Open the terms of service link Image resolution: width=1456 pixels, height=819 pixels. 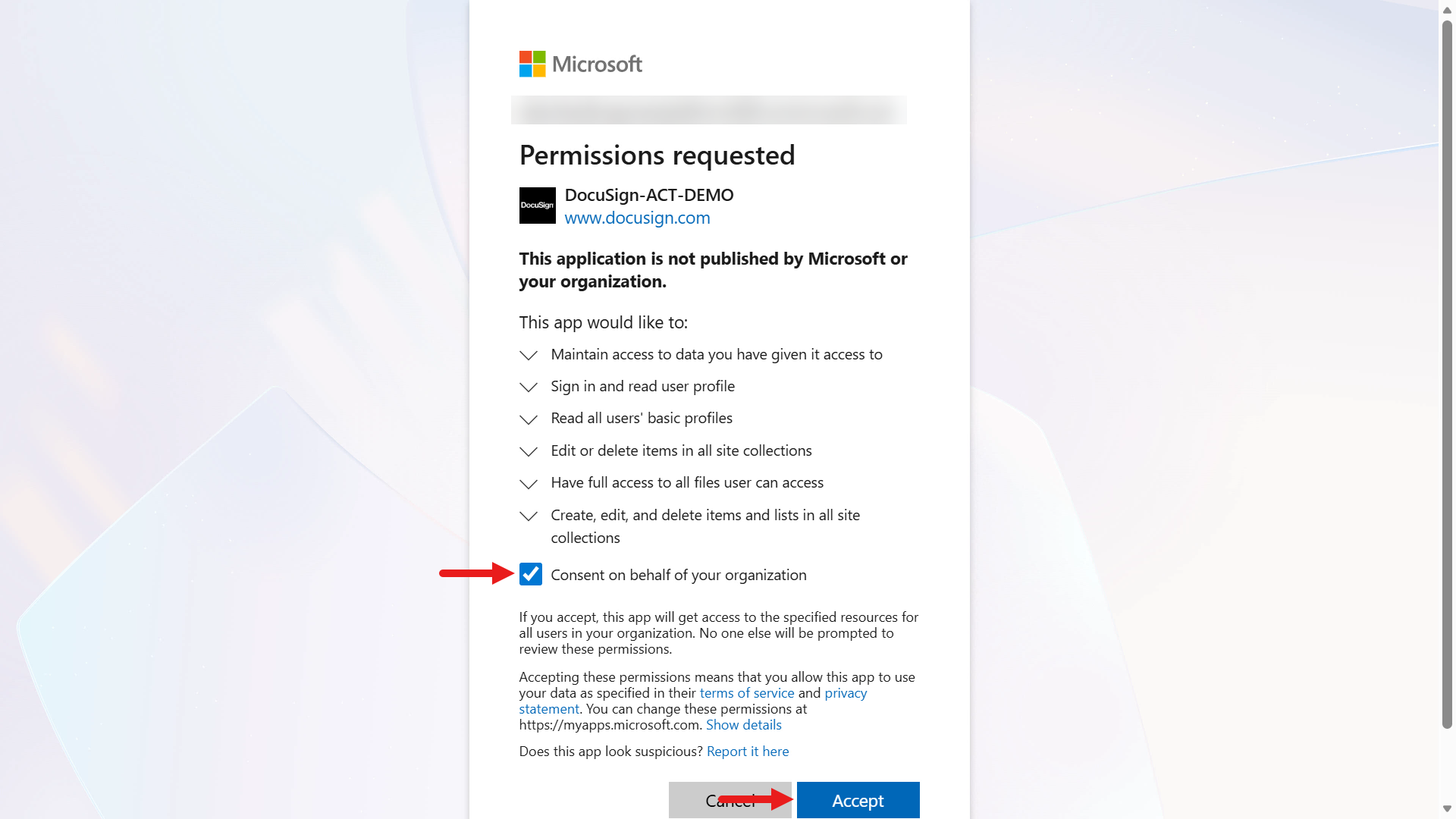point(747,692)
